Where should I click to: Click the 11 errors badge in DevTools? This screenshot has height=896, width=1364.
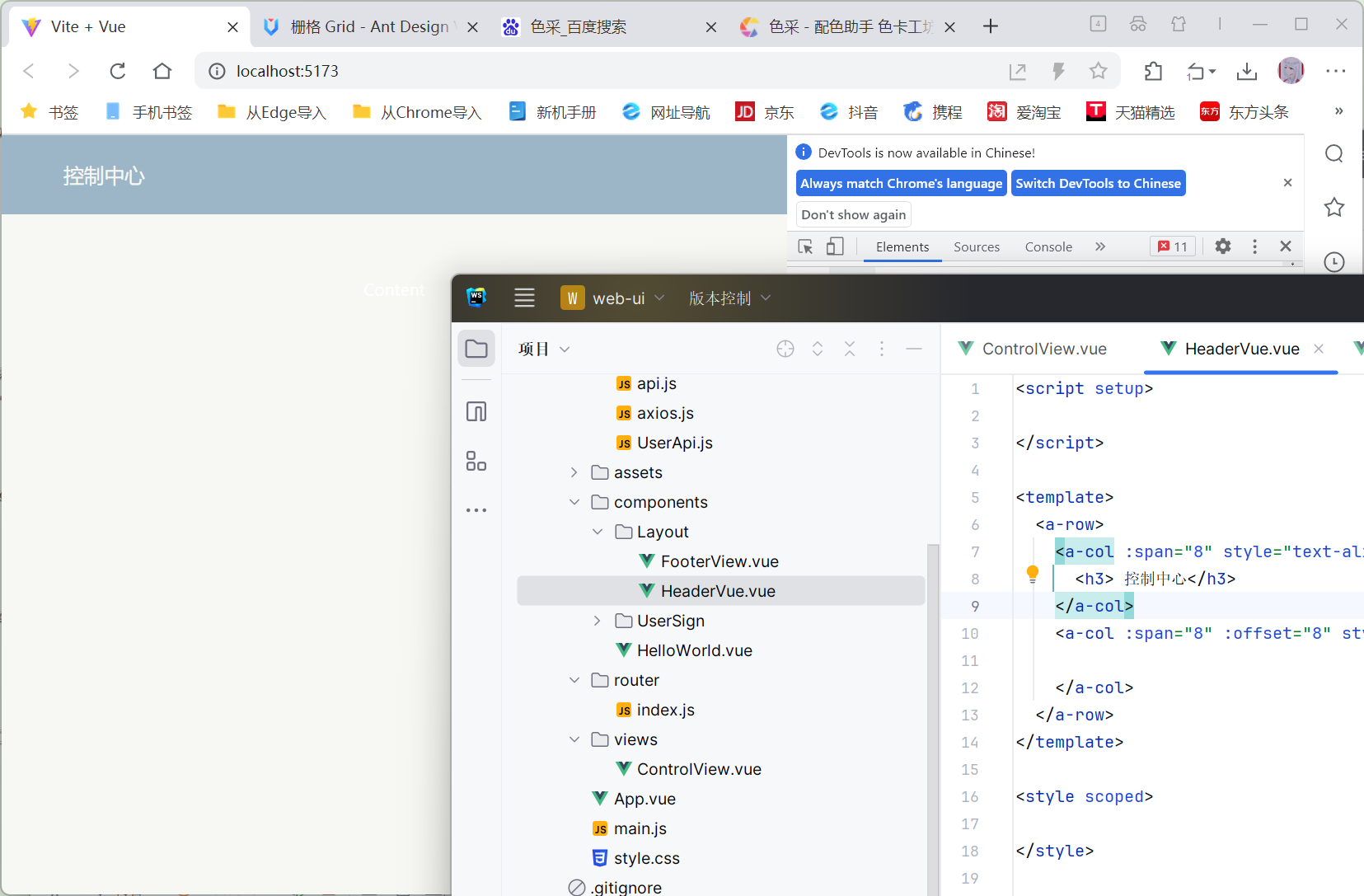[x=1173, y=246]
